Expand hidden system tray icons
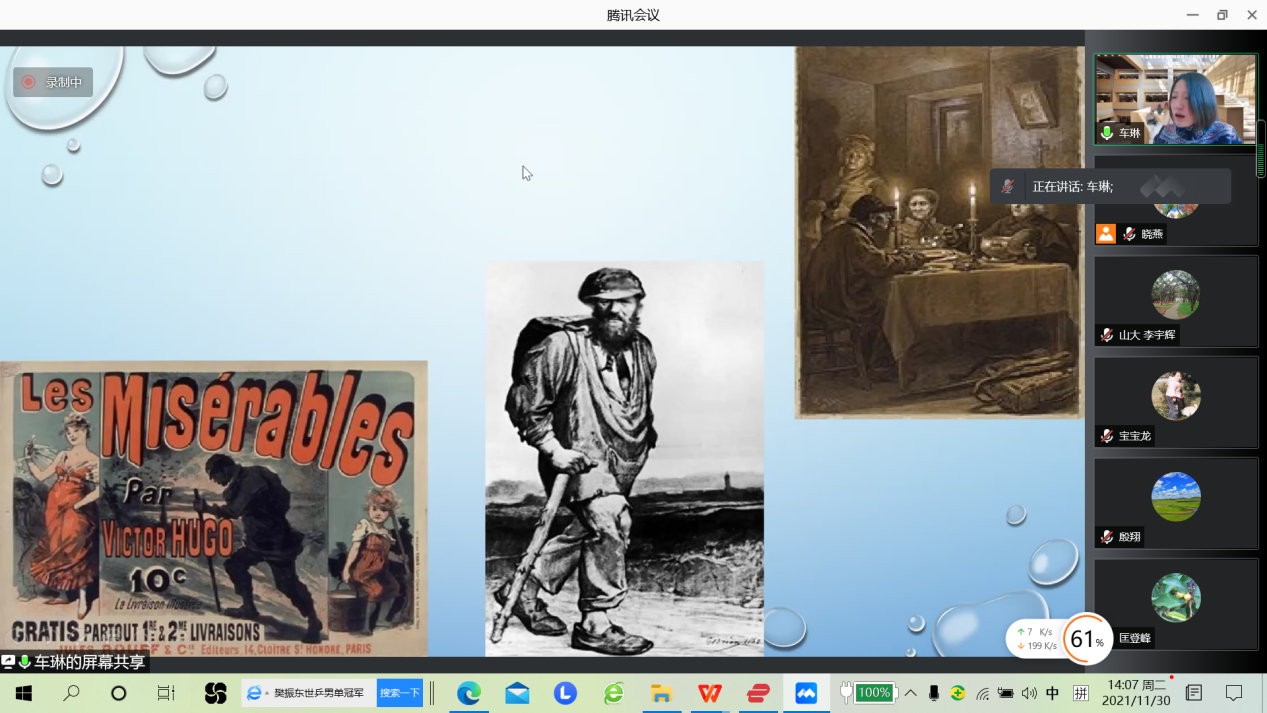The height and width of the screenshot is (713, 1267). (911, 693)
